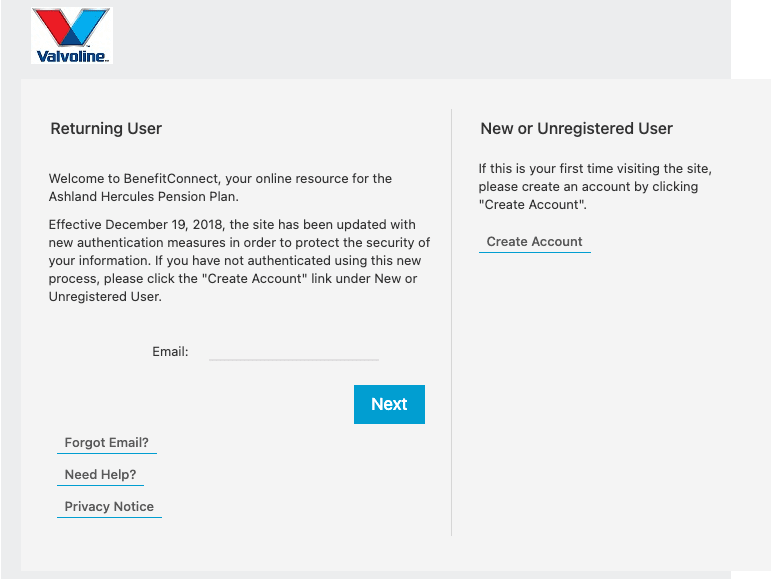Click the Ashland Hercules Pension Plan text

pyautogui.click(x=144, y=197)
